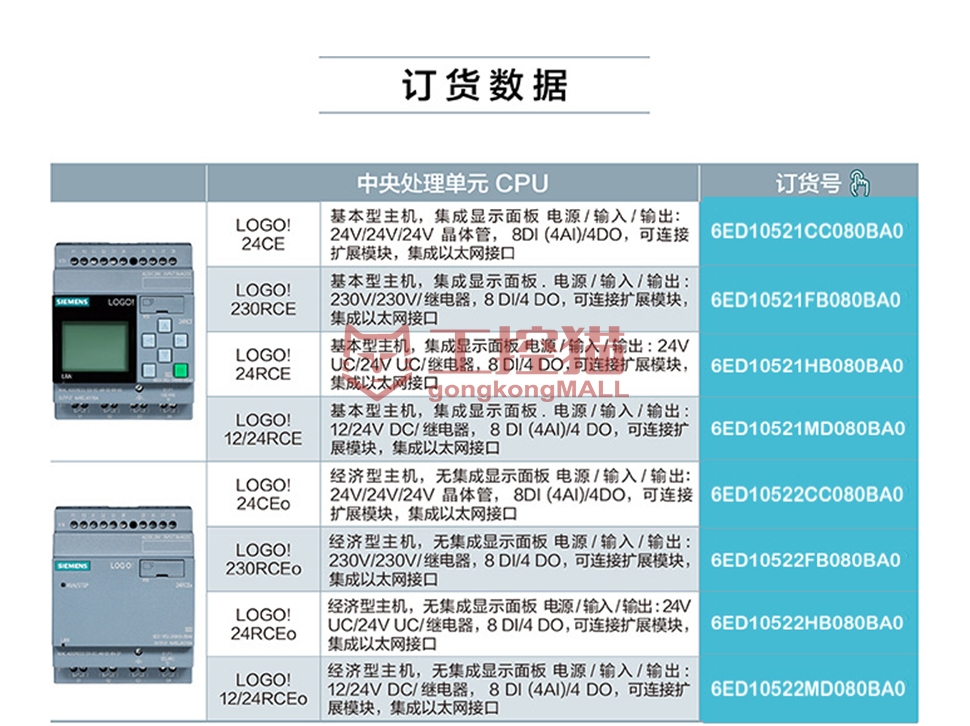This screenshot has width=970, height=726.
Task: Click the LOGO! 24RCEo model cell
Action: (263, 624)
